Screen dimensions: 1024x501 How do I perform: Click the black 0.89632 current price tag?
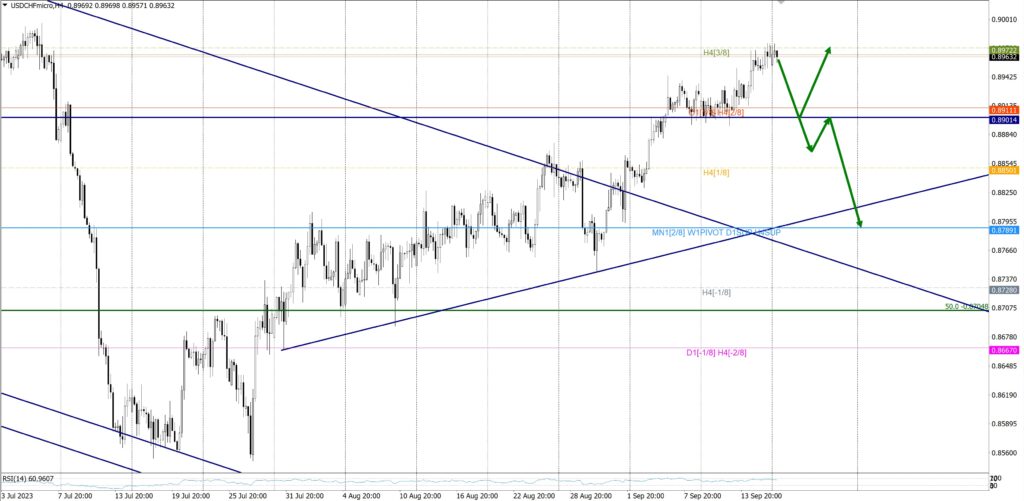tap(1004, 58)
